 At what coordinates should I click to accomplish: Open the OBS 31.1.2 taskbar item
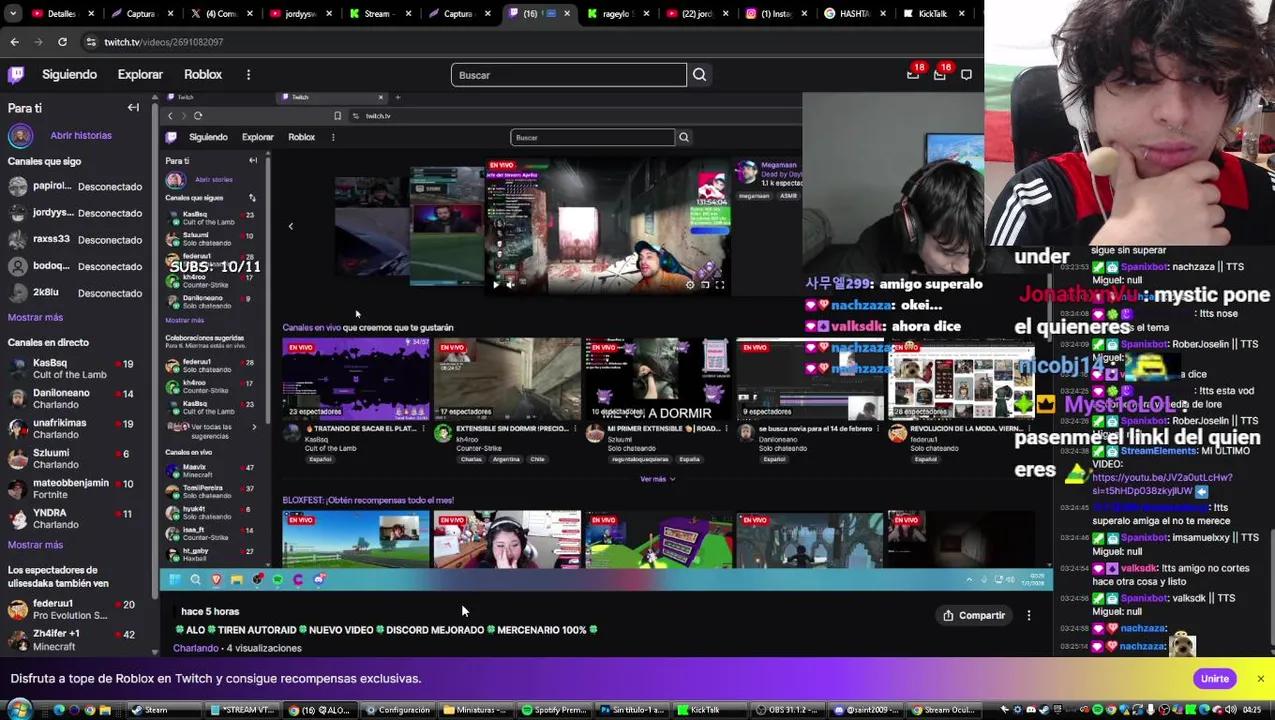coord(788,710)
